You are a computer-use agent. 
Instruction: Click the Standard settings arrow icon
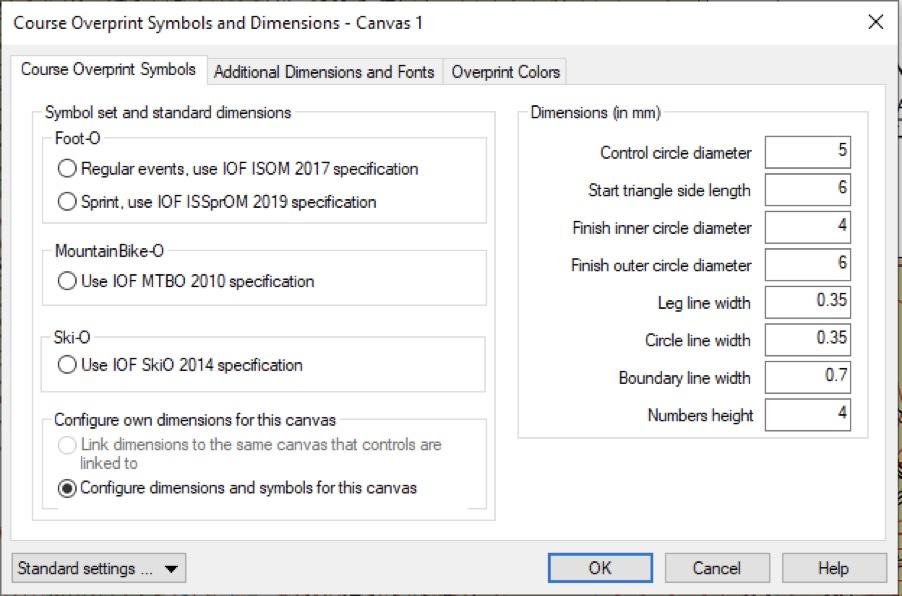coord(171,569)
